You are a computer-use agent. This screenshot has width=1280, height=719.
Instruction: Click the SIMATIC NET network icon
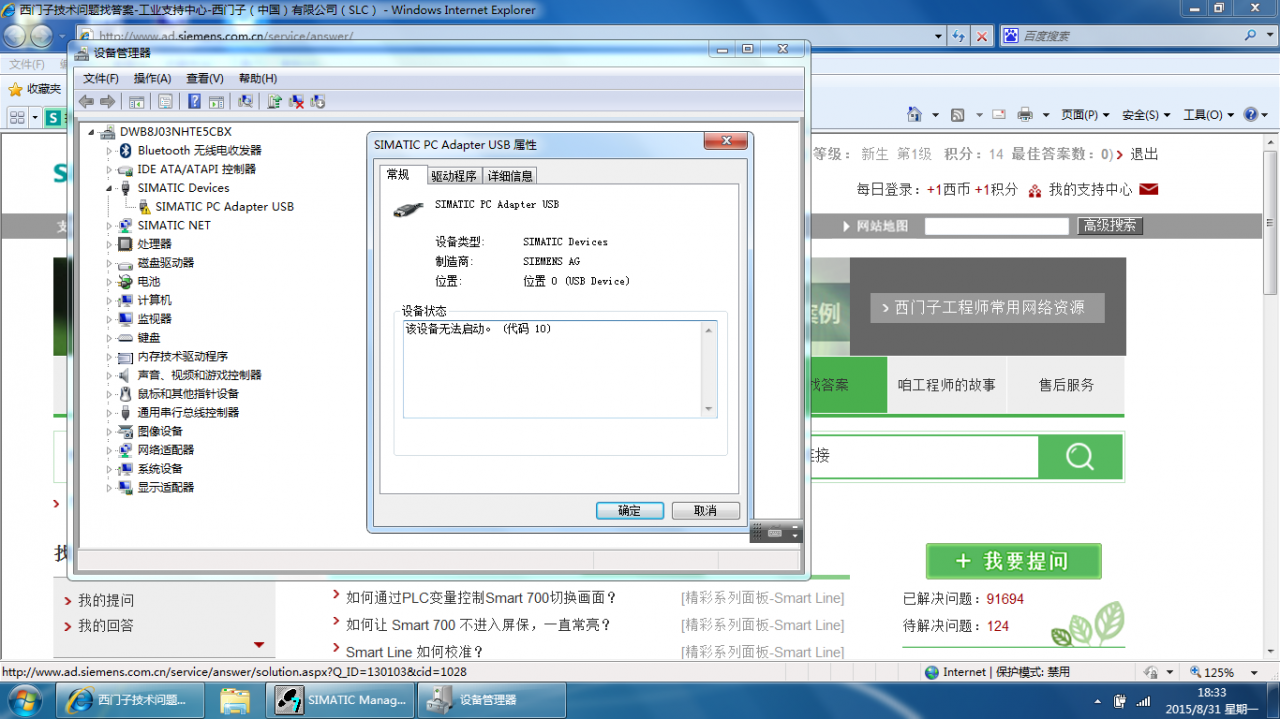point(126,226)
